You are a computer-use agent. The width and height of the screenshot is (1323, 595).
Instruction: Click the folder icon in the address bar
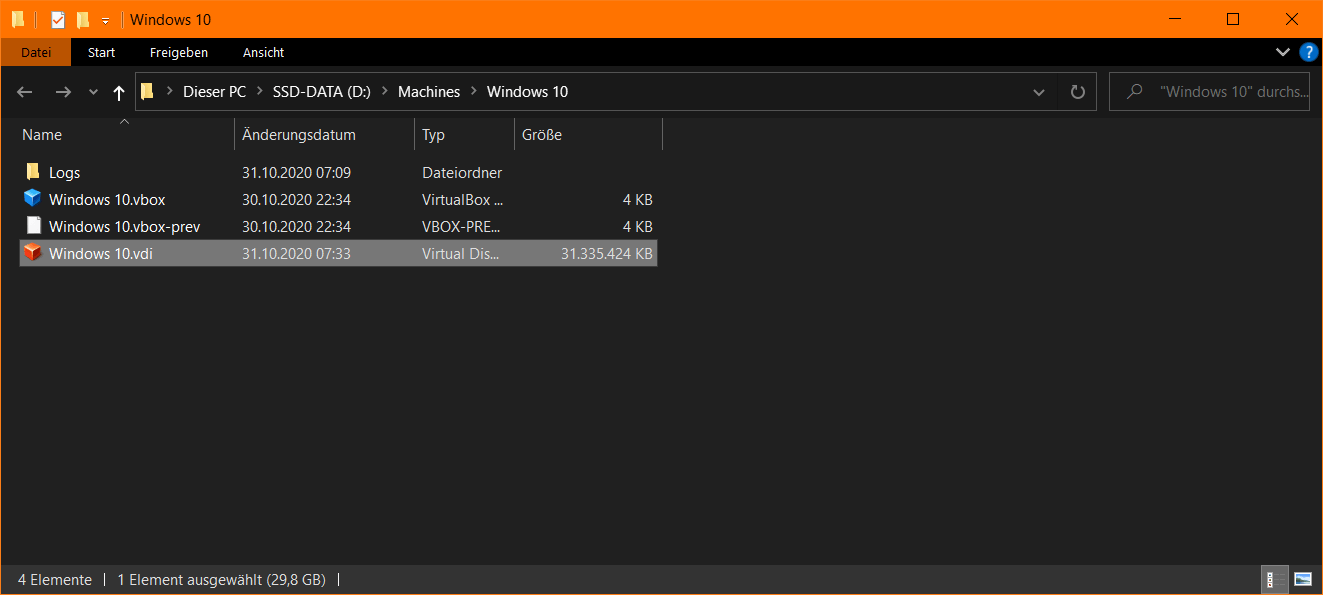(x=148, y=91)
